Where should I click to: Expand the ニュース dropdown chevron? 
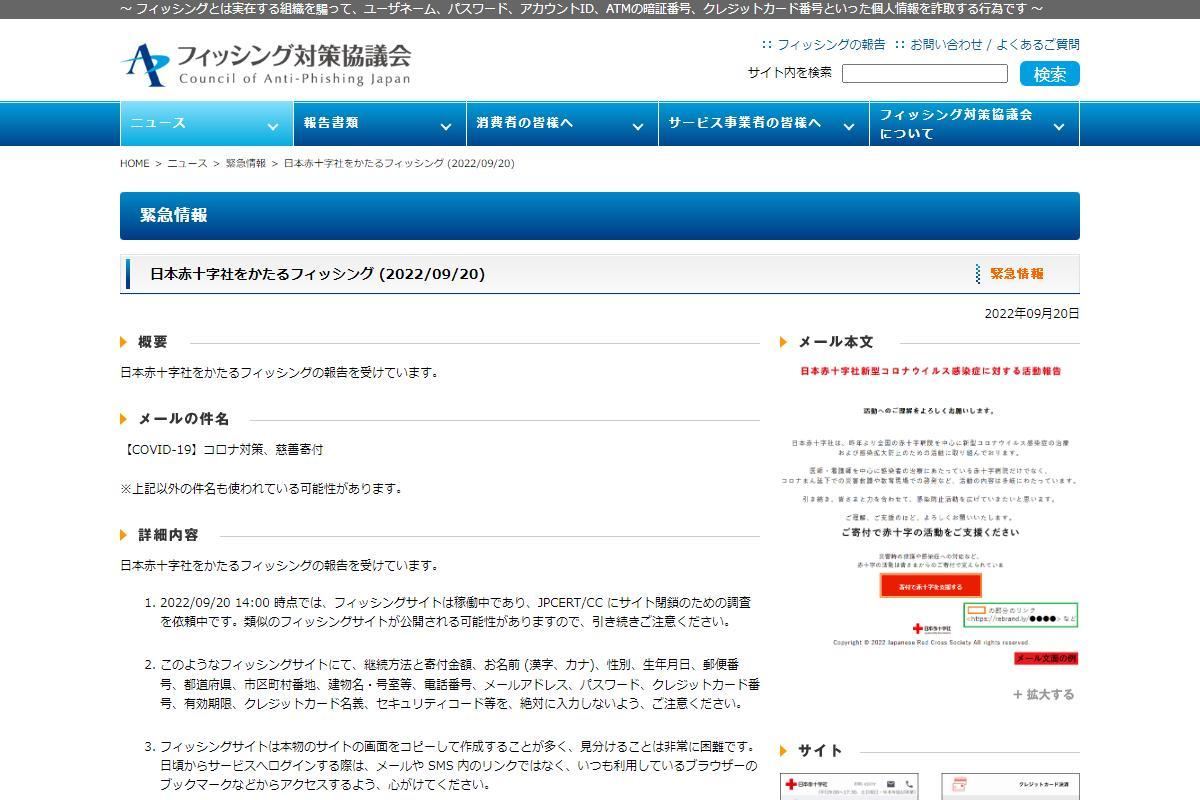point(272,126)
